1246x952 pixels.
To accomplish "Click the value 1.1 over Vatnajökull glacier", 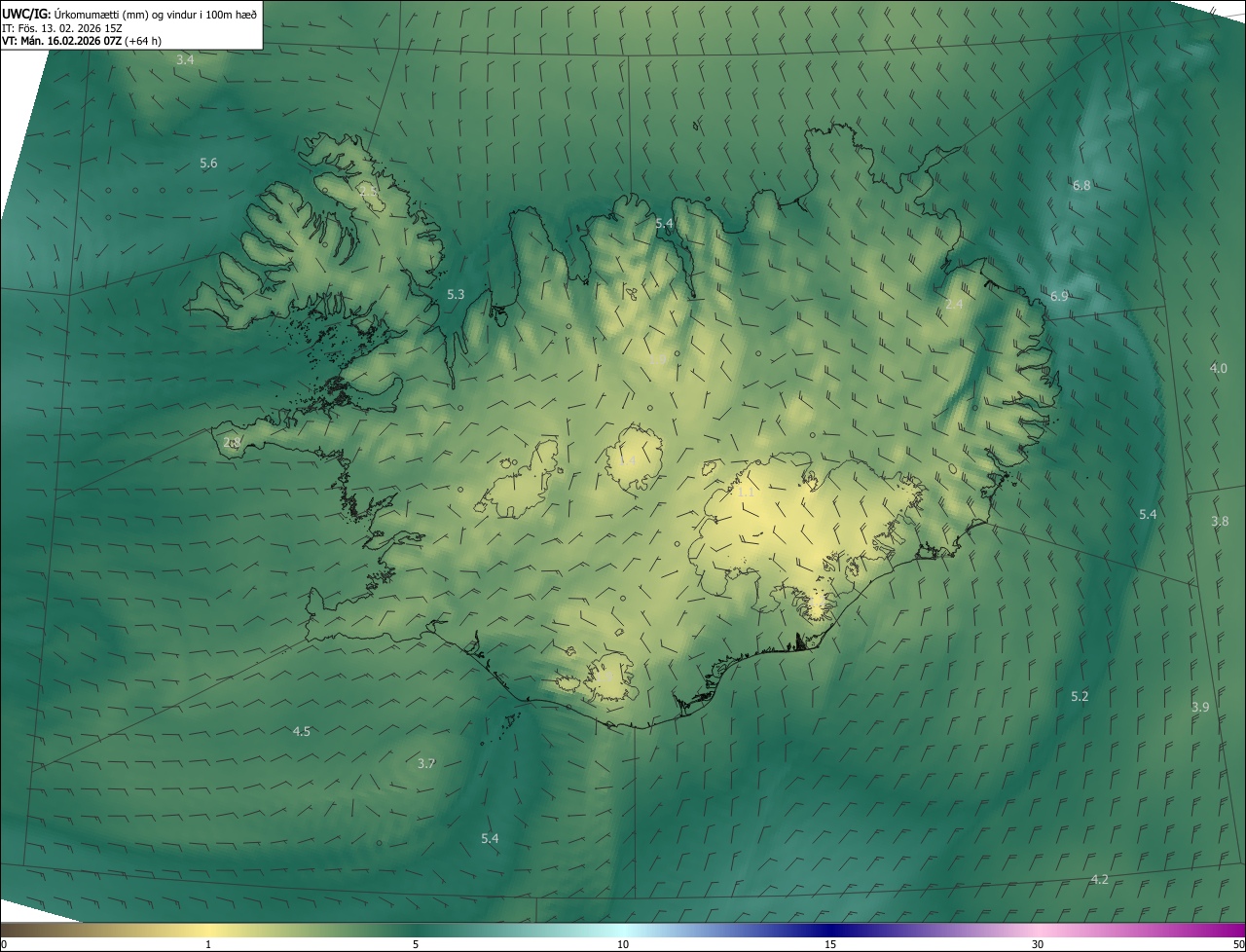I will 746,493.
